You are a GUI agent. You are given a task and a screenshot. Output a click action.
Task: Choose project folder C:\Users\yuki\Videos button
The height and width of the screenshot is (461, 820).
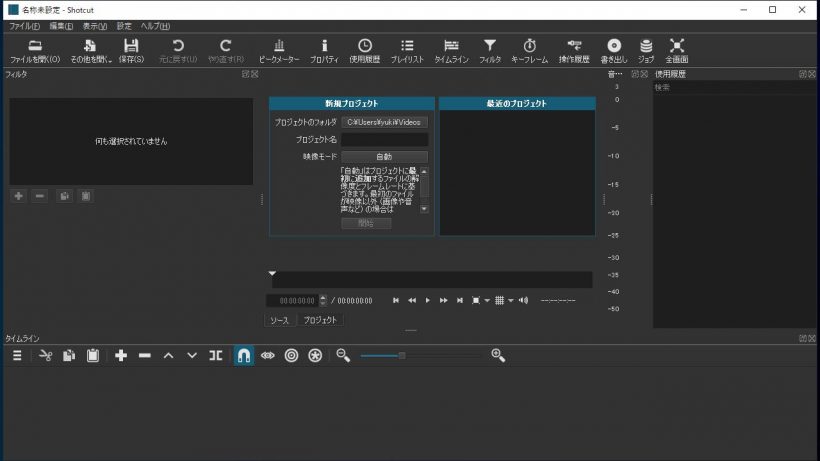(384, 122)
